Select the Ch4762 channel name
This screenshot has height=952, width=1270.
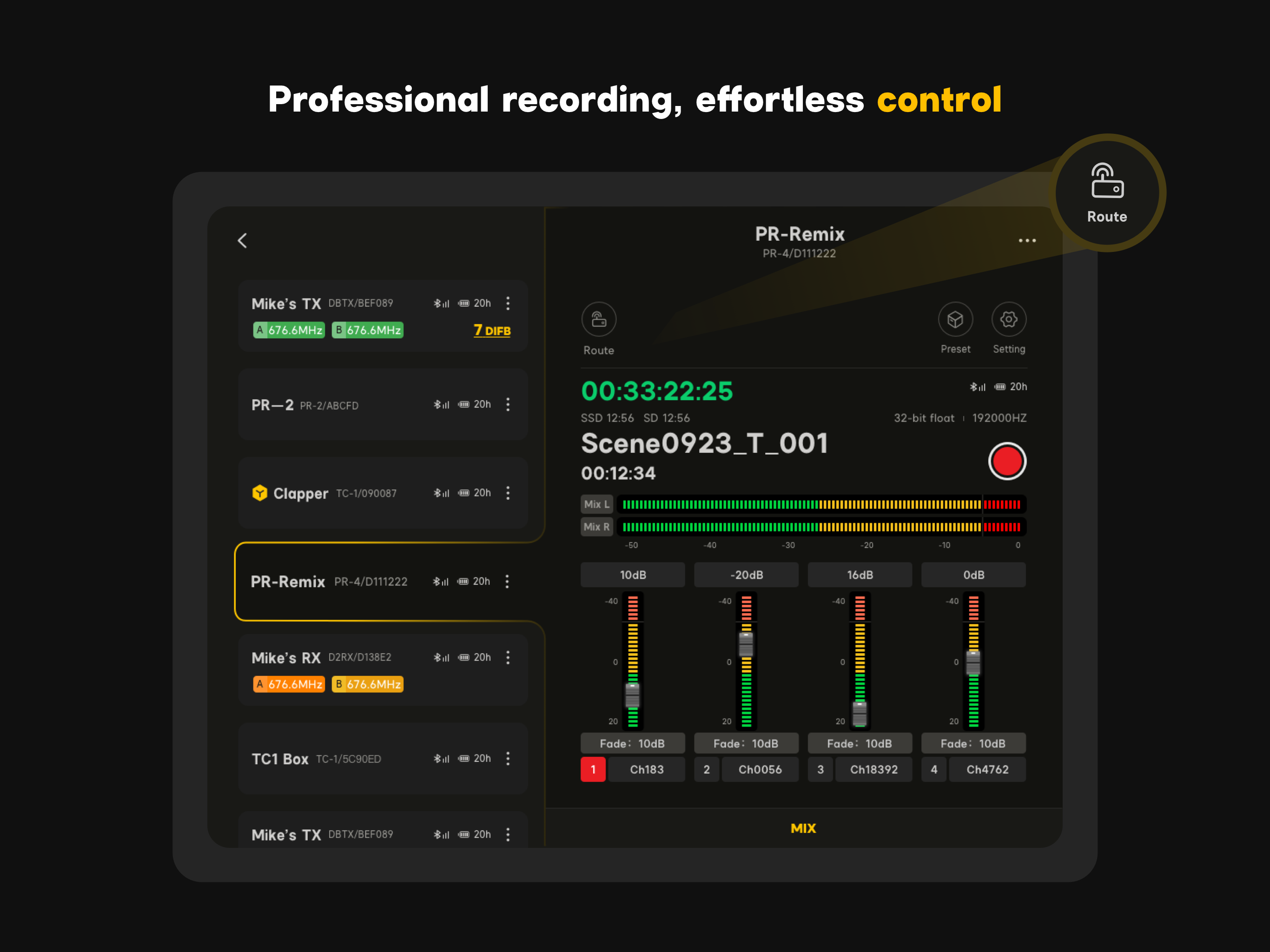point(987,769)
